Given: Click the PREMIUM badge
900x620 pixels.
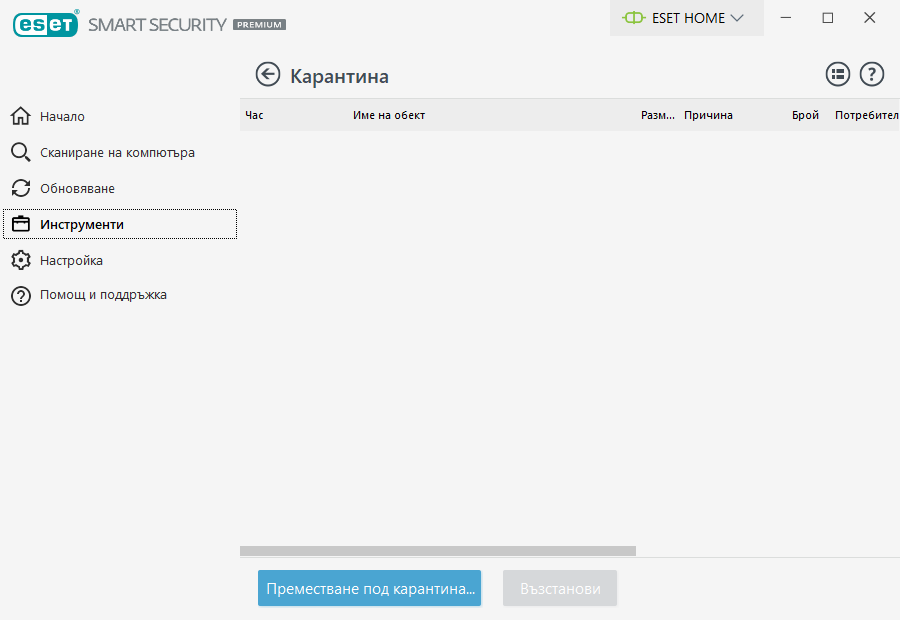Looking at the screenshot, I should click(x=259, y=25).
